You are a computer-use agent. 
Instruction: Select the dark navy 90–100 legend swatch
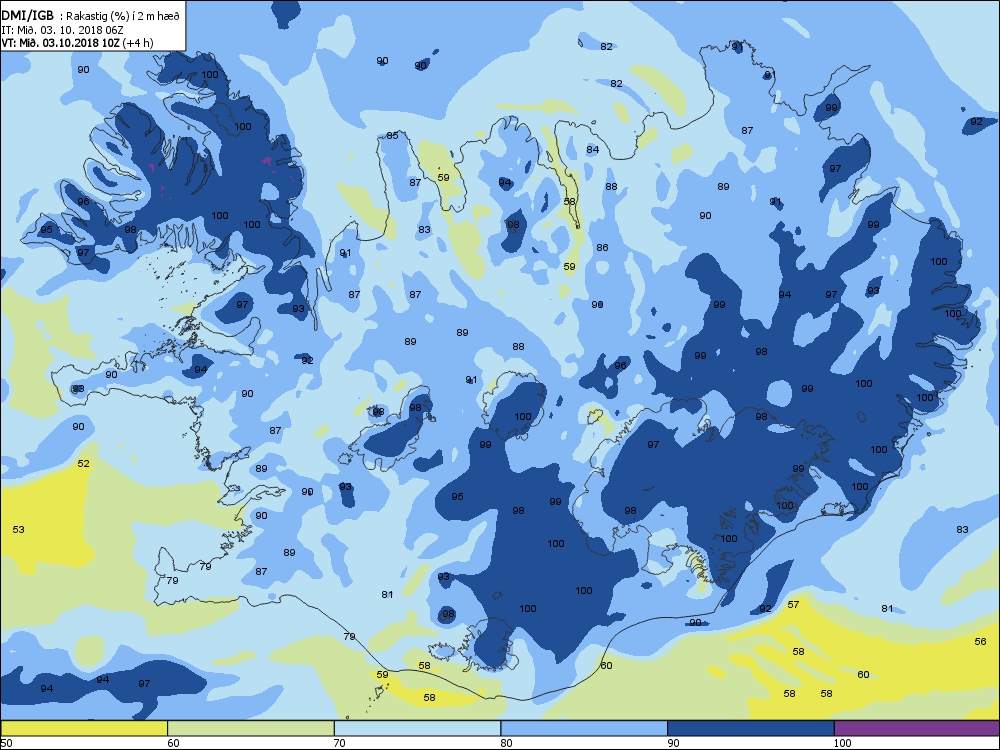[x=751, y=728]
